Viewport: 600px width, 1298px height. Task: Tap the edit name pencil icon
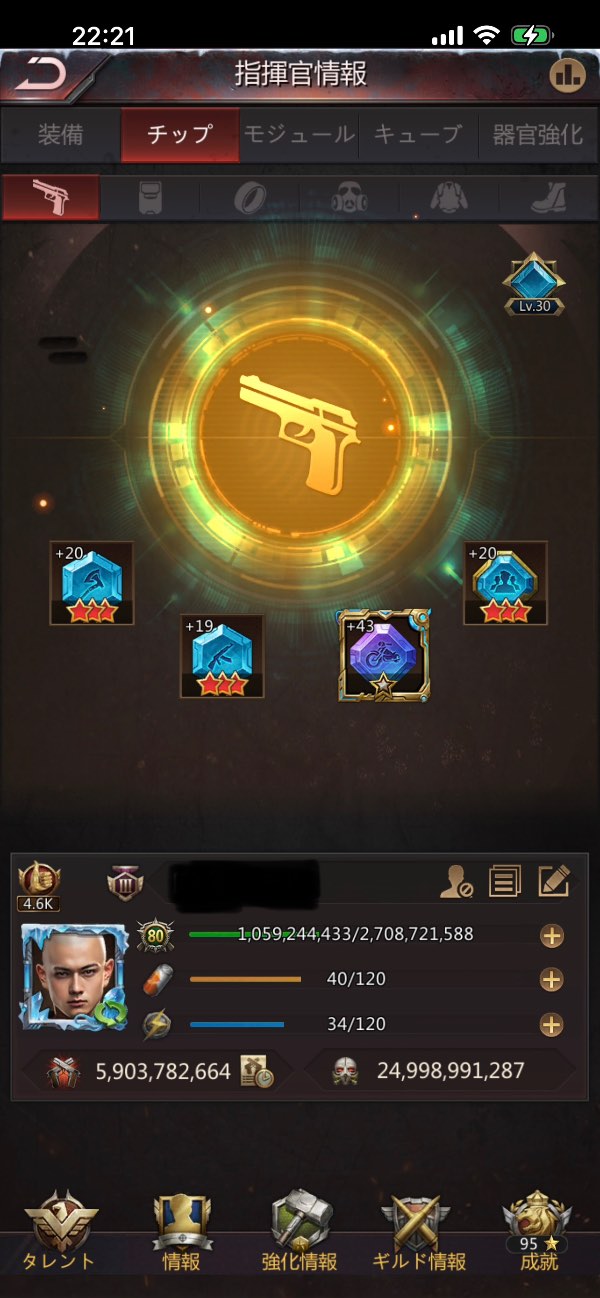[554, 881]
